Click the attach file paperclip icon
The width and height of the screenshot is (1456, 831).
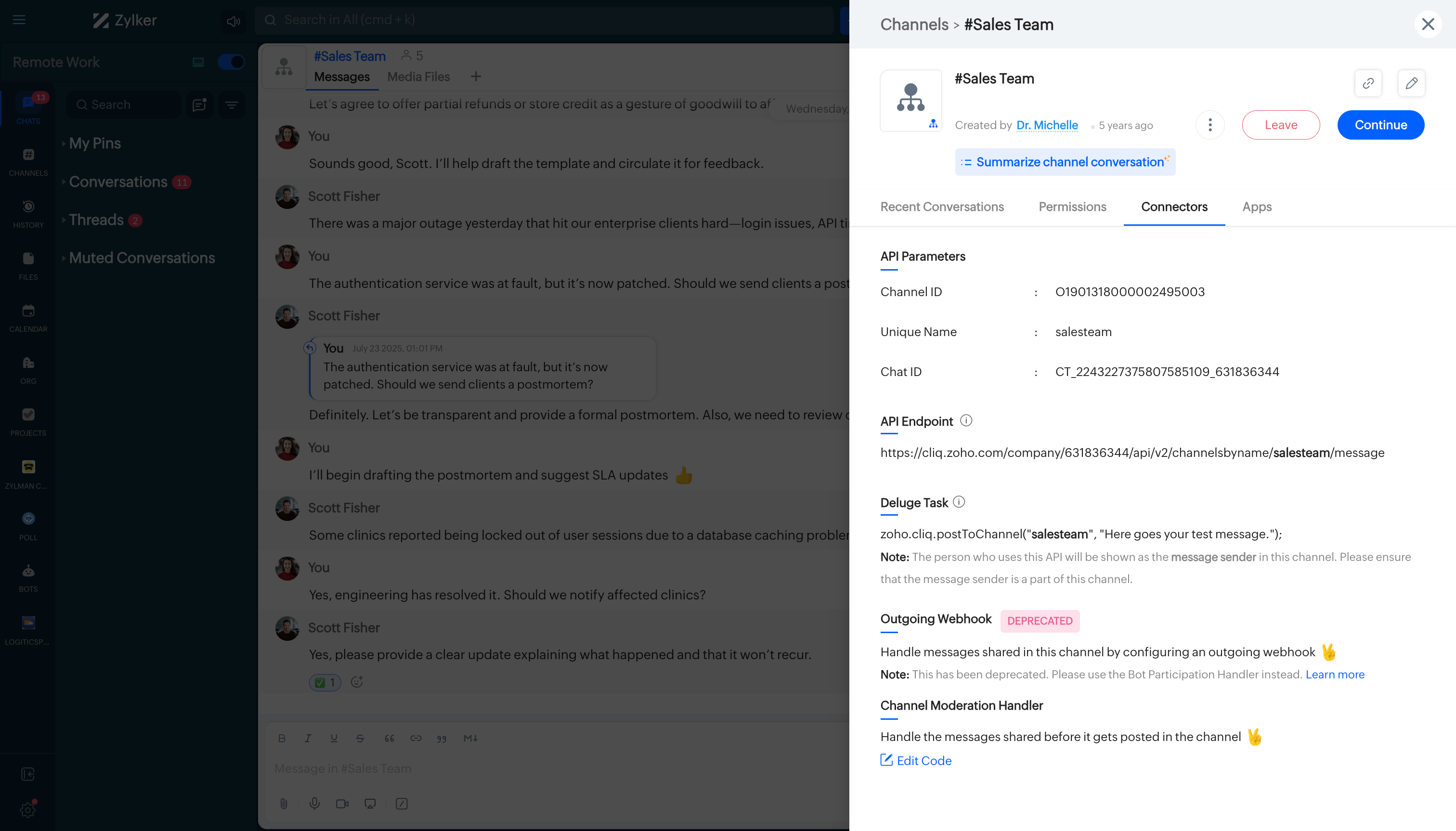coord(283,804)
